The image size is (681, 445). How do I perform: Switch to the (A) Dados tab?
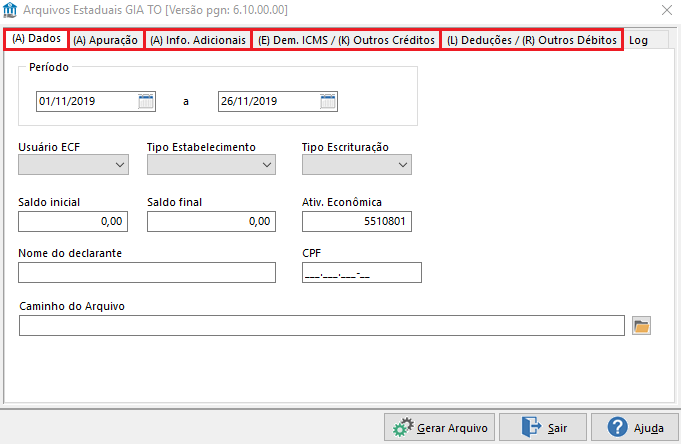[36, 39]
